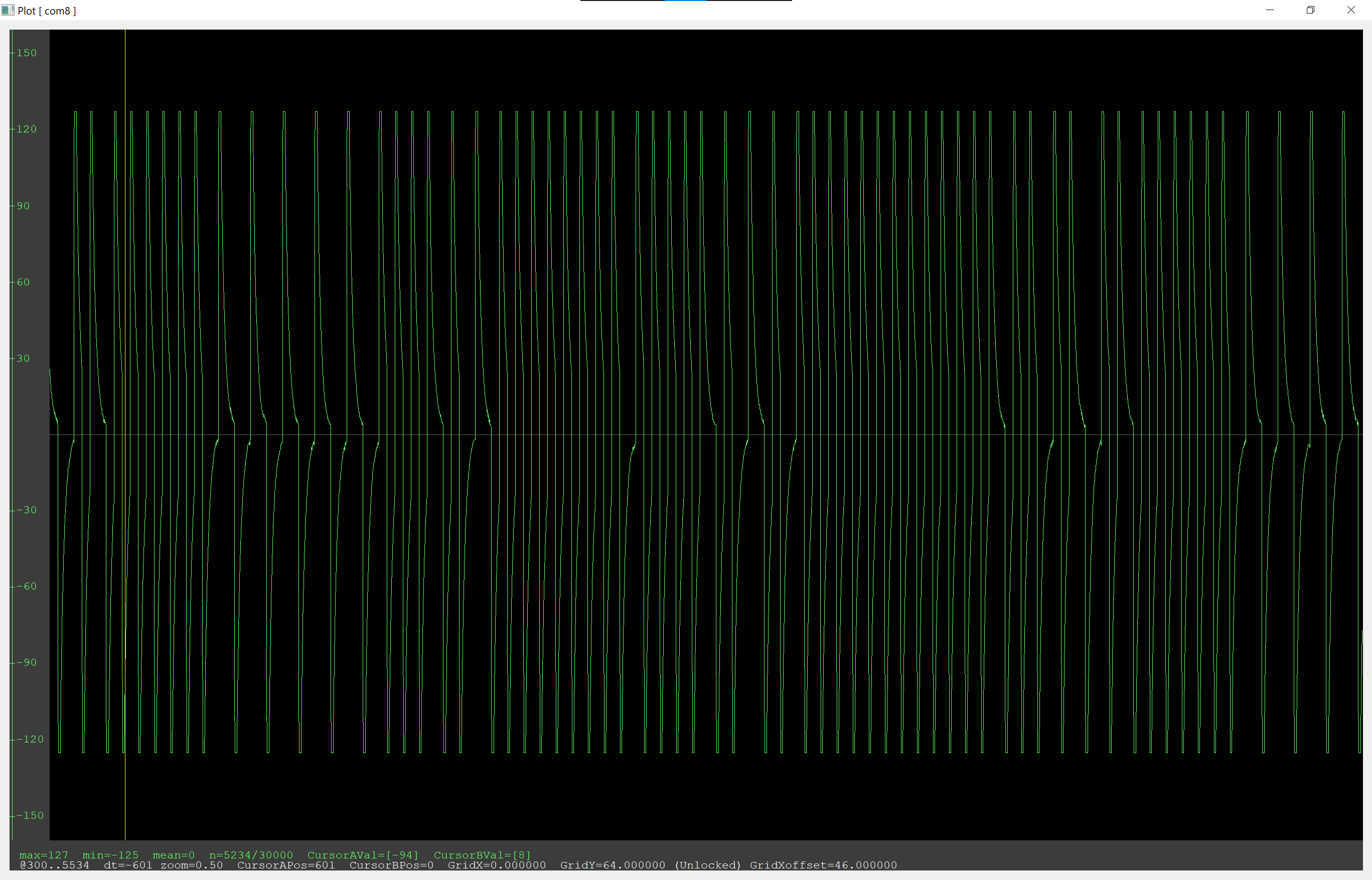This screenshot has width=1372, height=880.
Task: Click the dt=-601 status value
Action: (x=128, y=865)
